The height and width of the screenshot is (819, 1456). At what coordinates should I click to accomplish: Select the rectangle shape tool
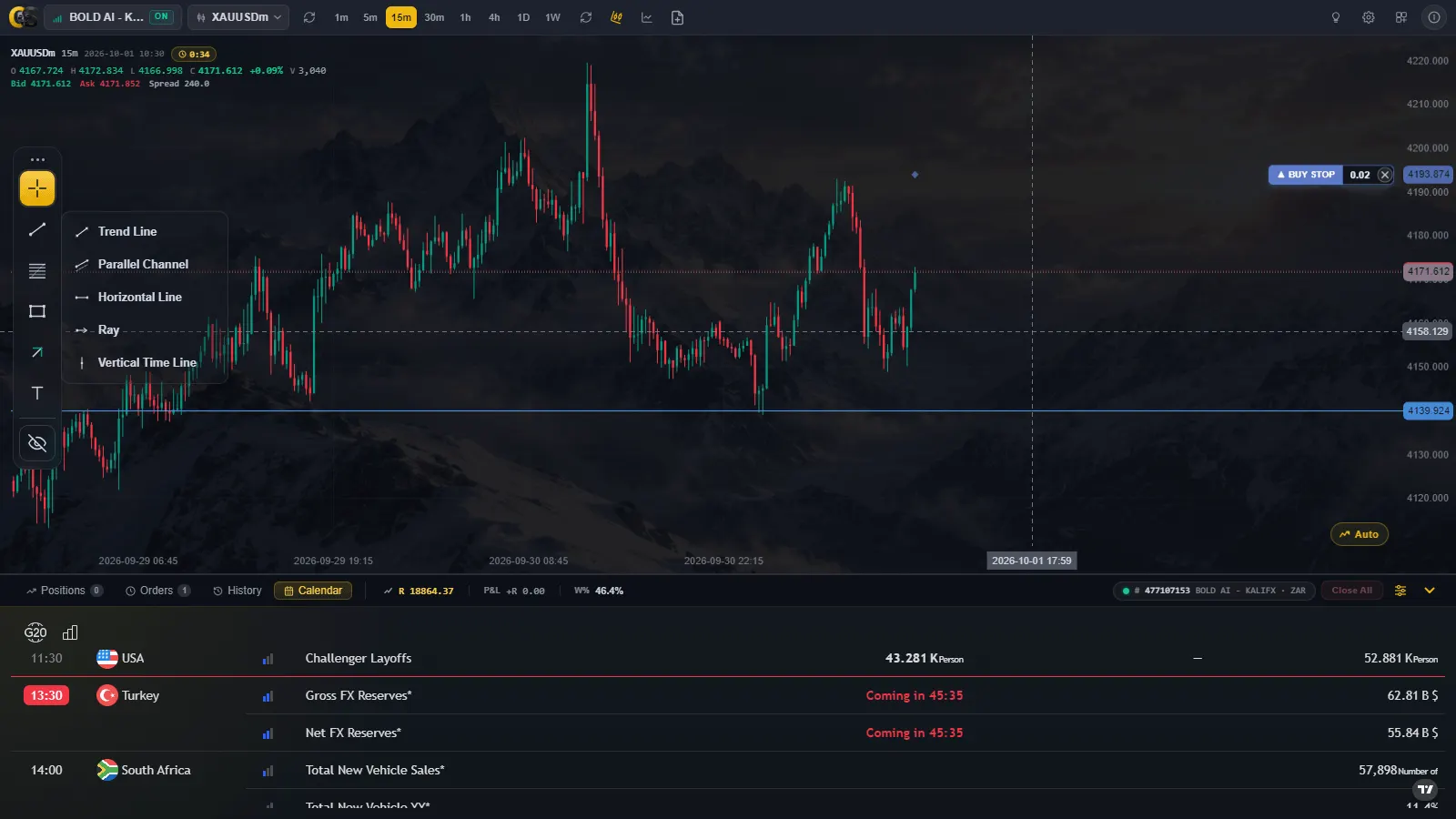[x=37, y=311]
